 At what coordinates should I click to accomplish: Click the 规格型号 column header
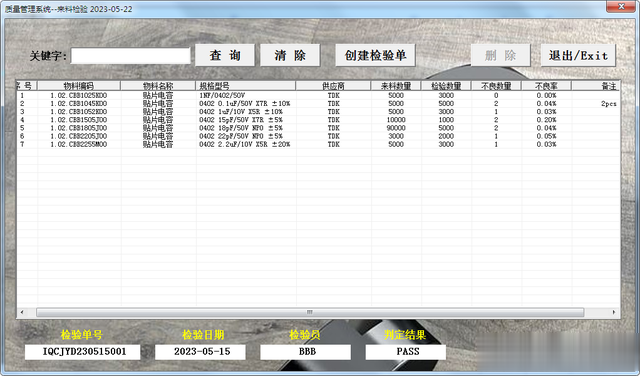pyautogui.click(x=246, y=86)
